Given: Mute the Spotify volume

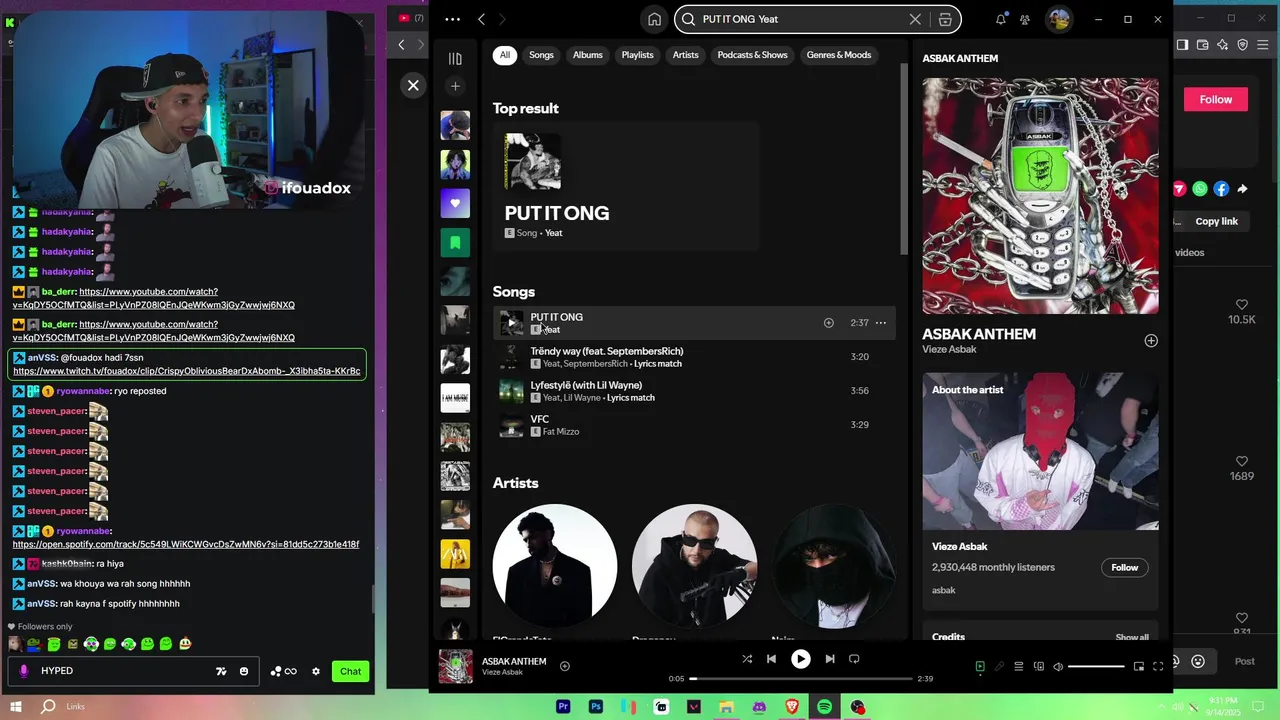Looking at the screenshot, I should 1058,667.
